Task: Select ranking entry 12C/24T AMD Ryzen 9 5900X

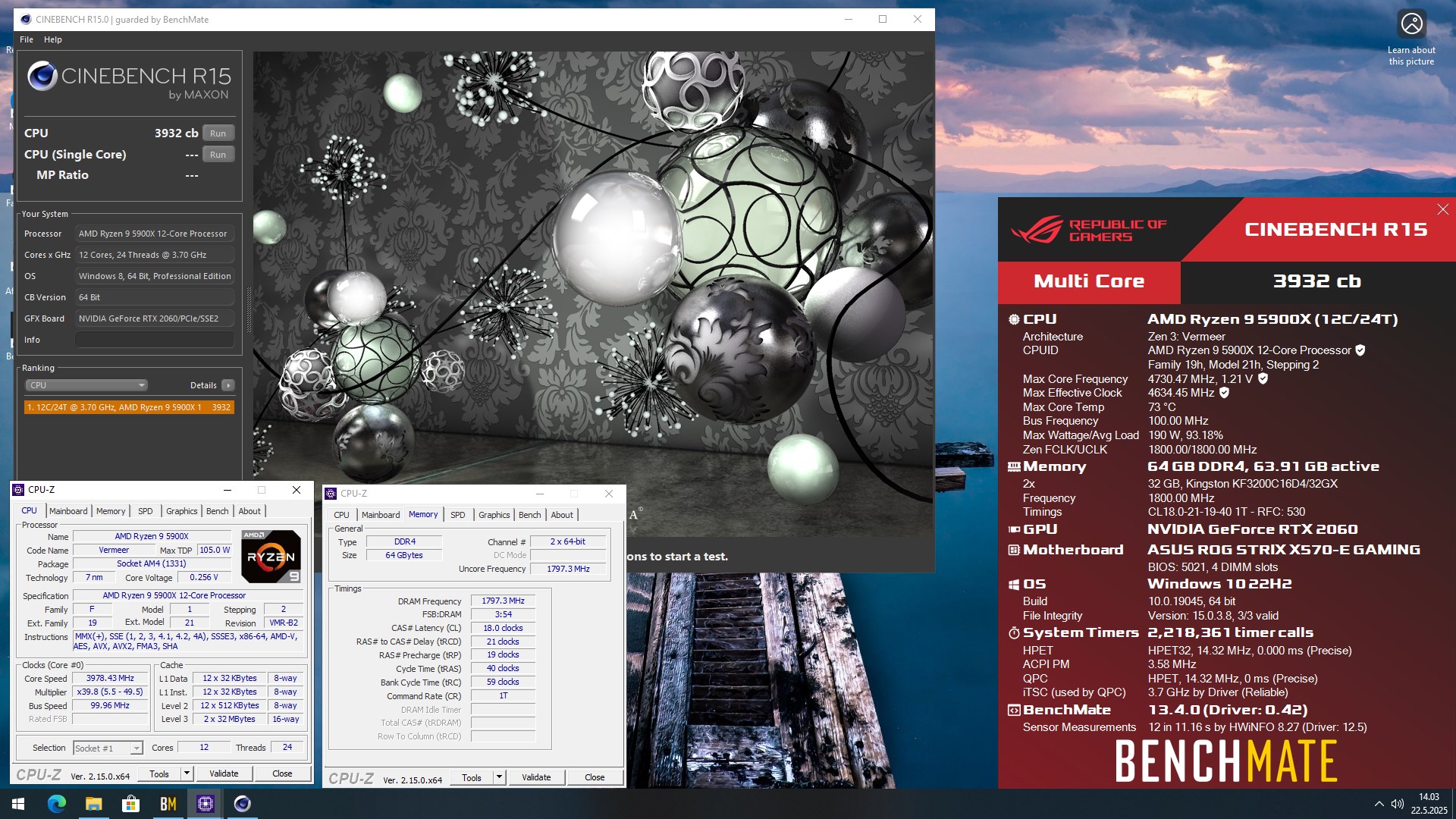Action: [129, 407]
